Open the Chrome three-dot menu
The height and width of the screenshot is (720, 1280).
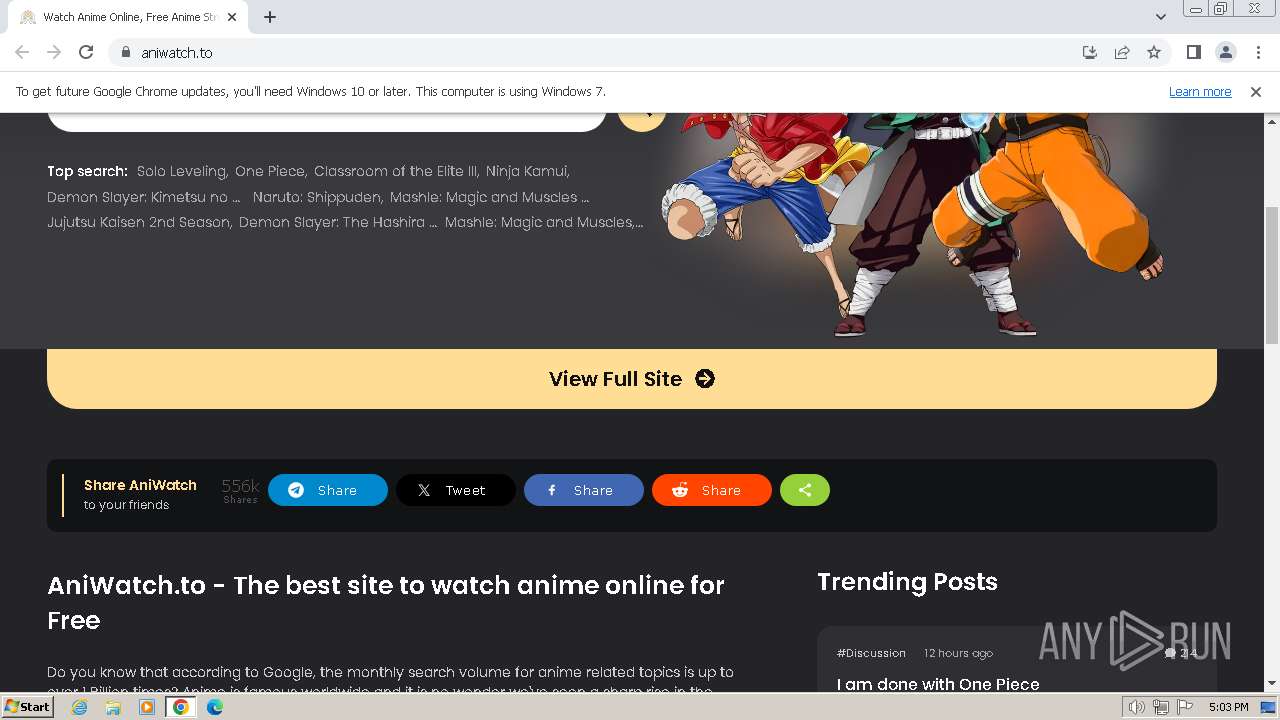click(1258, 52)
